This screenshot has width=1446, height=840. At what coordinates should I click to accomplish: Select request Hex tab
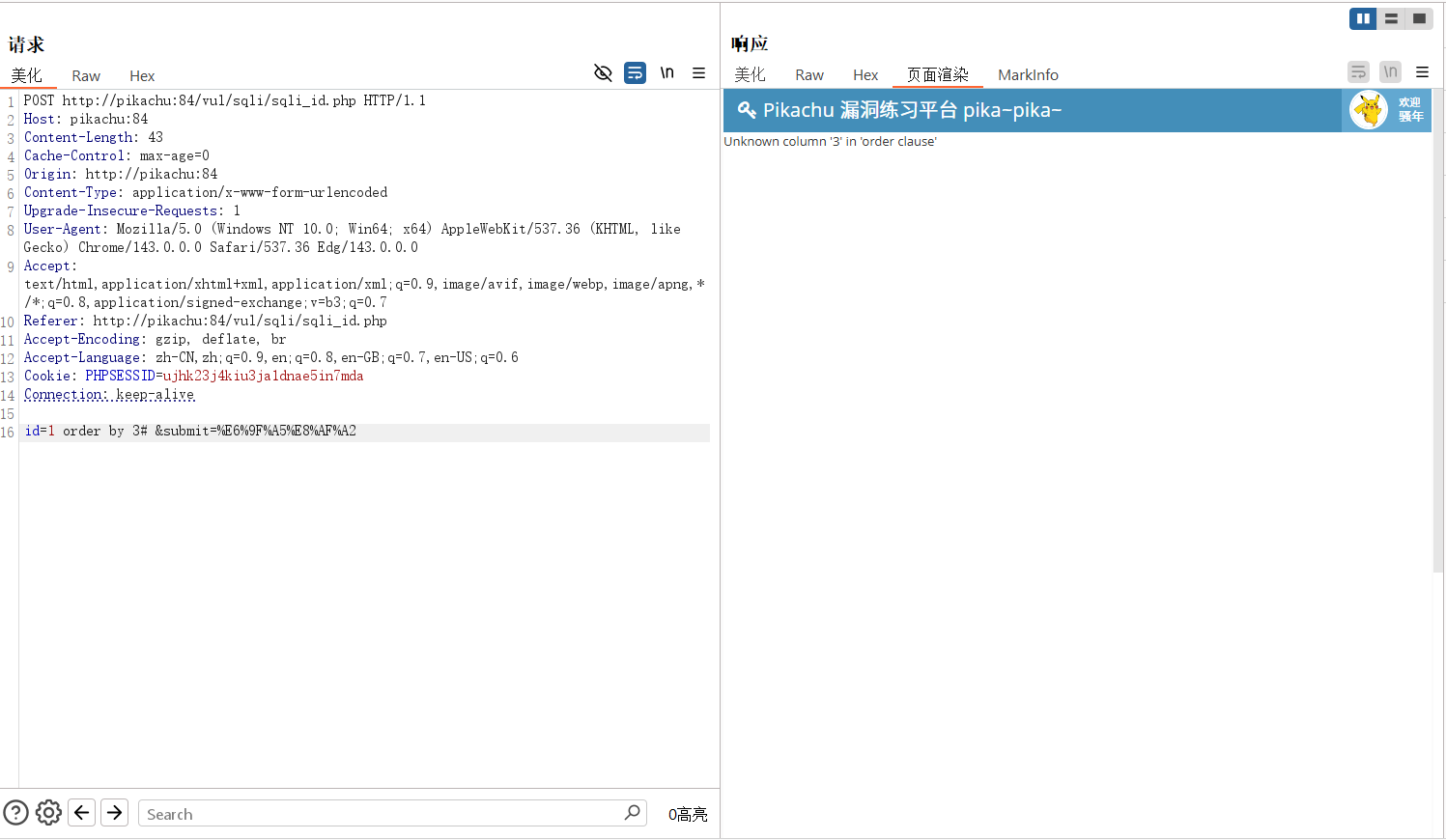click(x=142, y=76)
